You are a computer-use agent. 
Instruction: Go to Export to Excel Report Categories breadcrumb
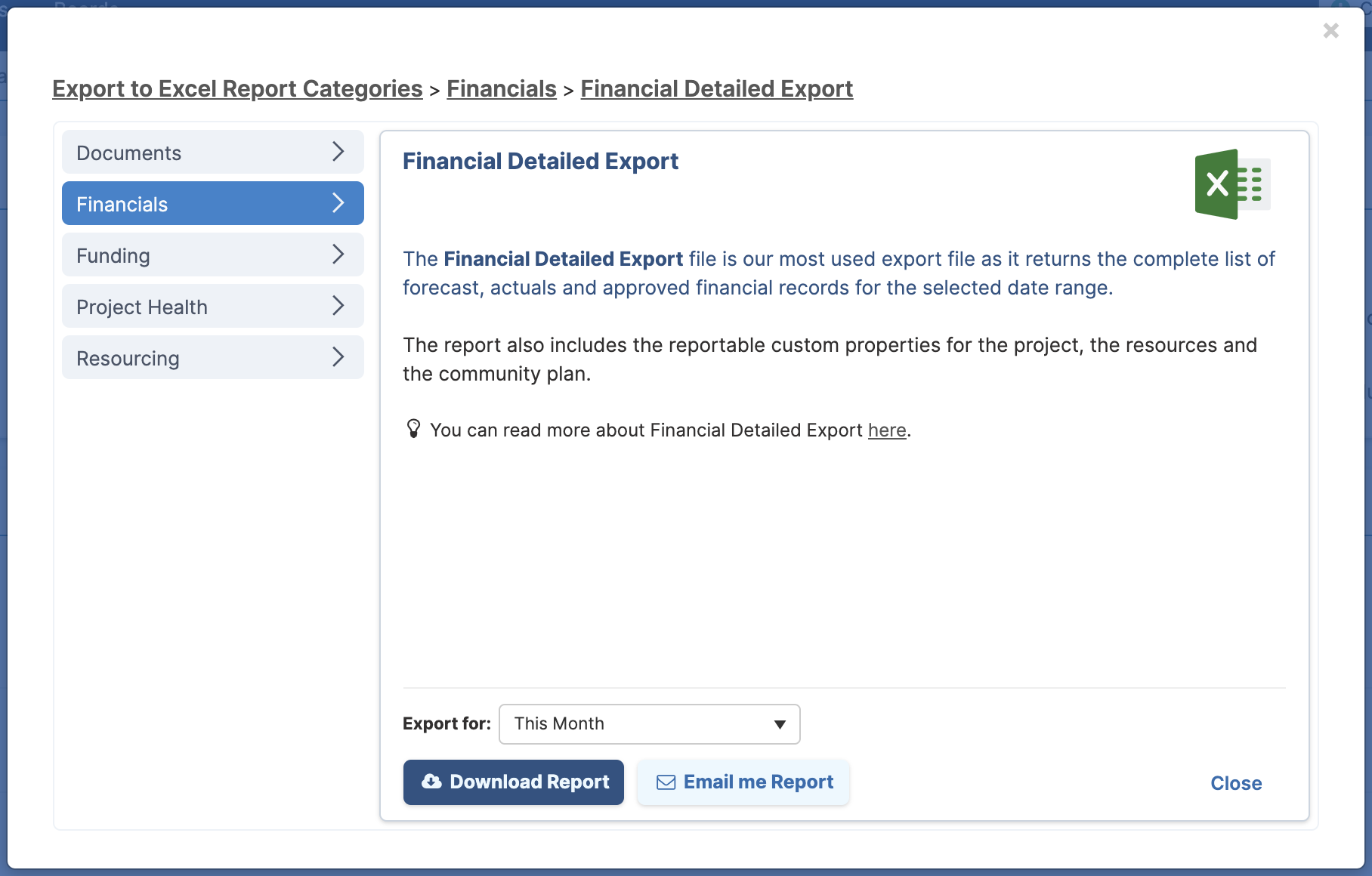tap(237, 88)
